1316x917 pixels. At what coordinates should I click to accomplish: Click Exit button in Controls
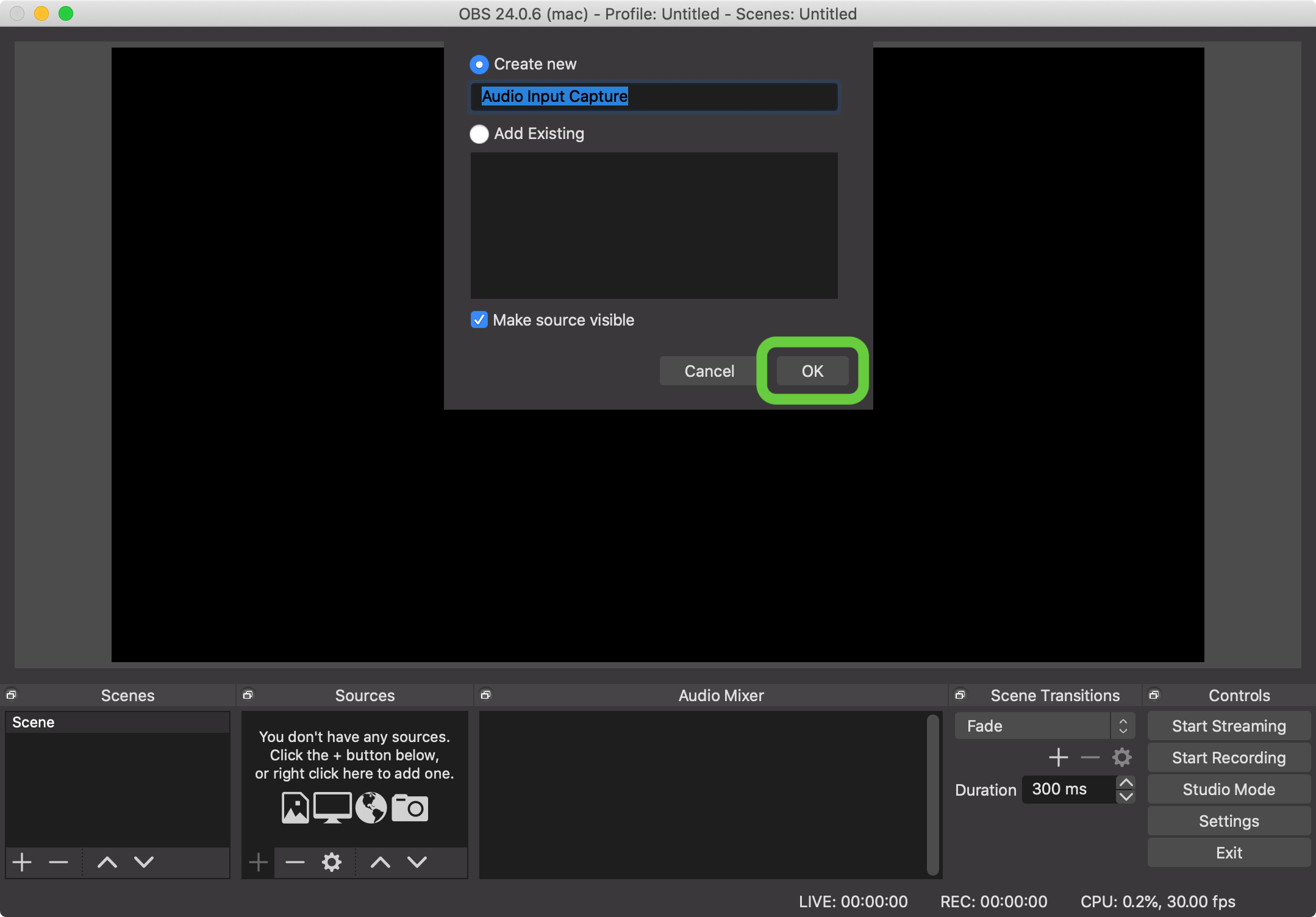click(x=1229, y=852)
